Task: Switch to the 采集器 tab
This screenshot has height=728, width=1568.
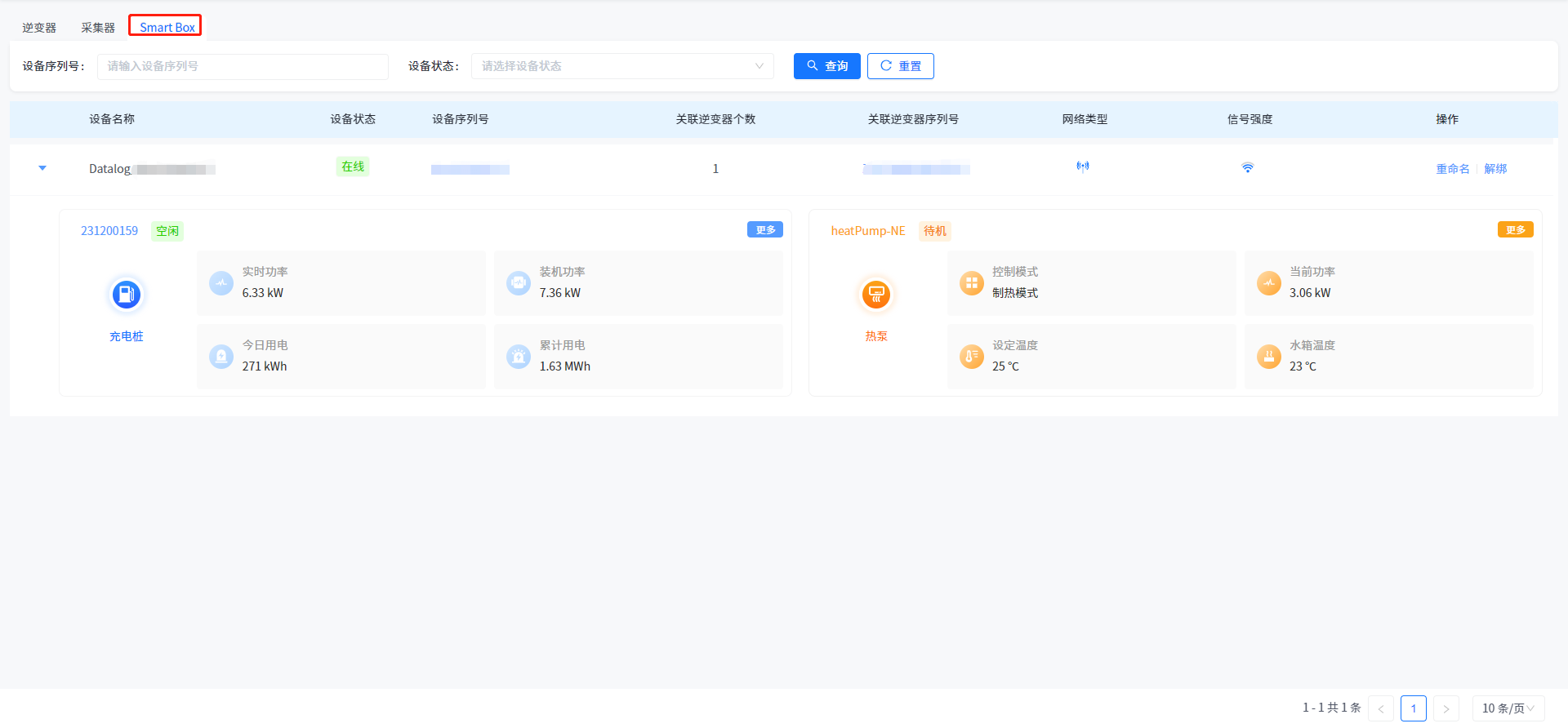Action: tap(98, 28)
